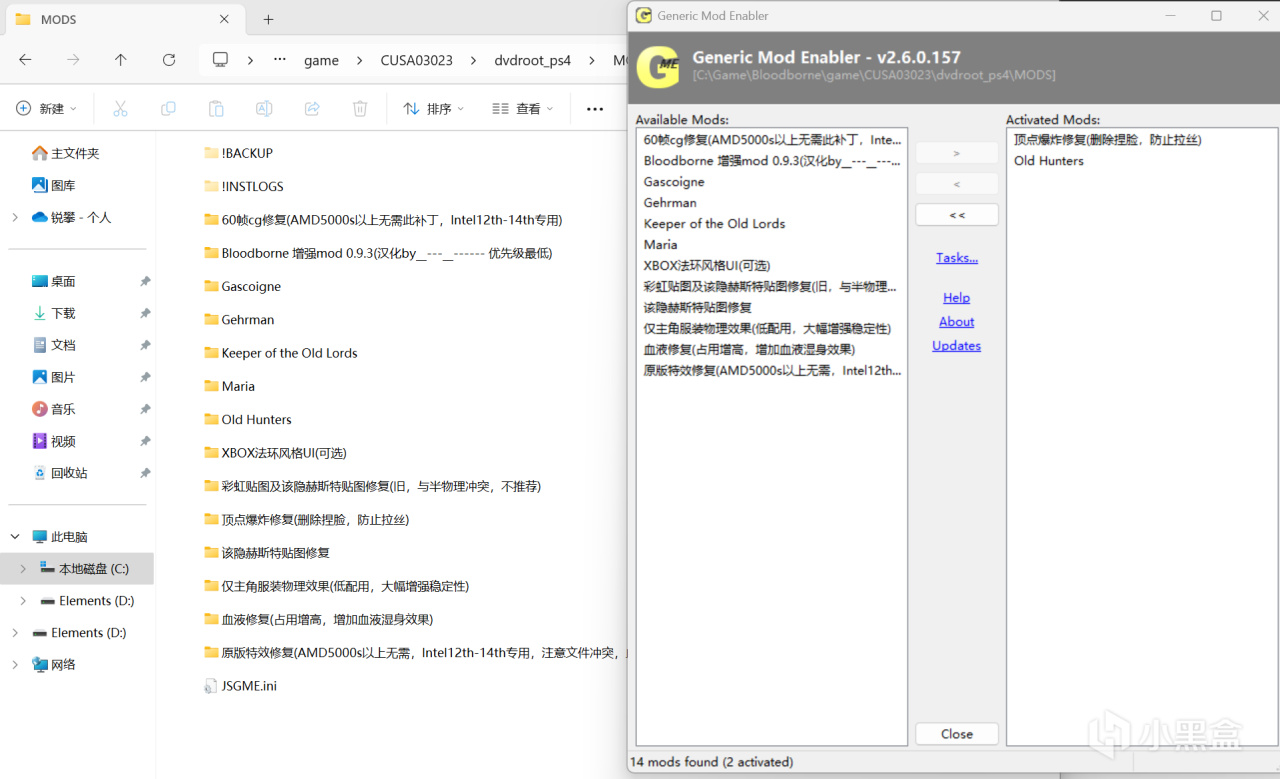Select the Gascoigne folder in Explorer

(242, 286)
